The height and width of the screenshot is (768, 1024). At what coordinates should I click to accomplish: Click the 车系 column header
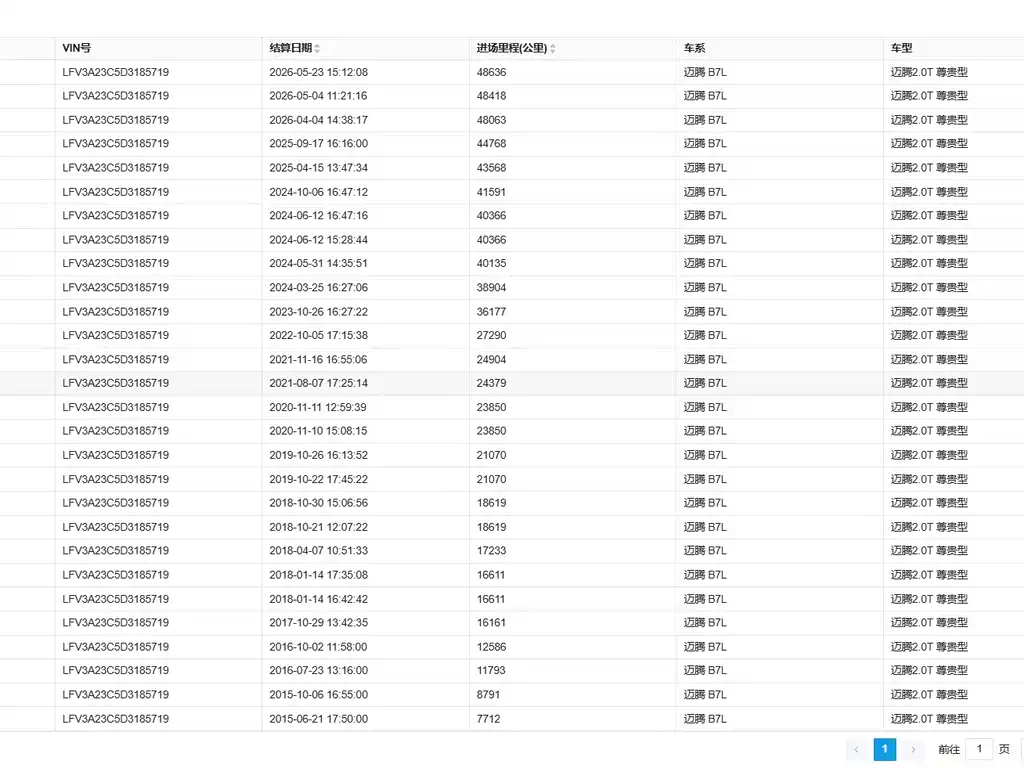click(x=780, y=48)
